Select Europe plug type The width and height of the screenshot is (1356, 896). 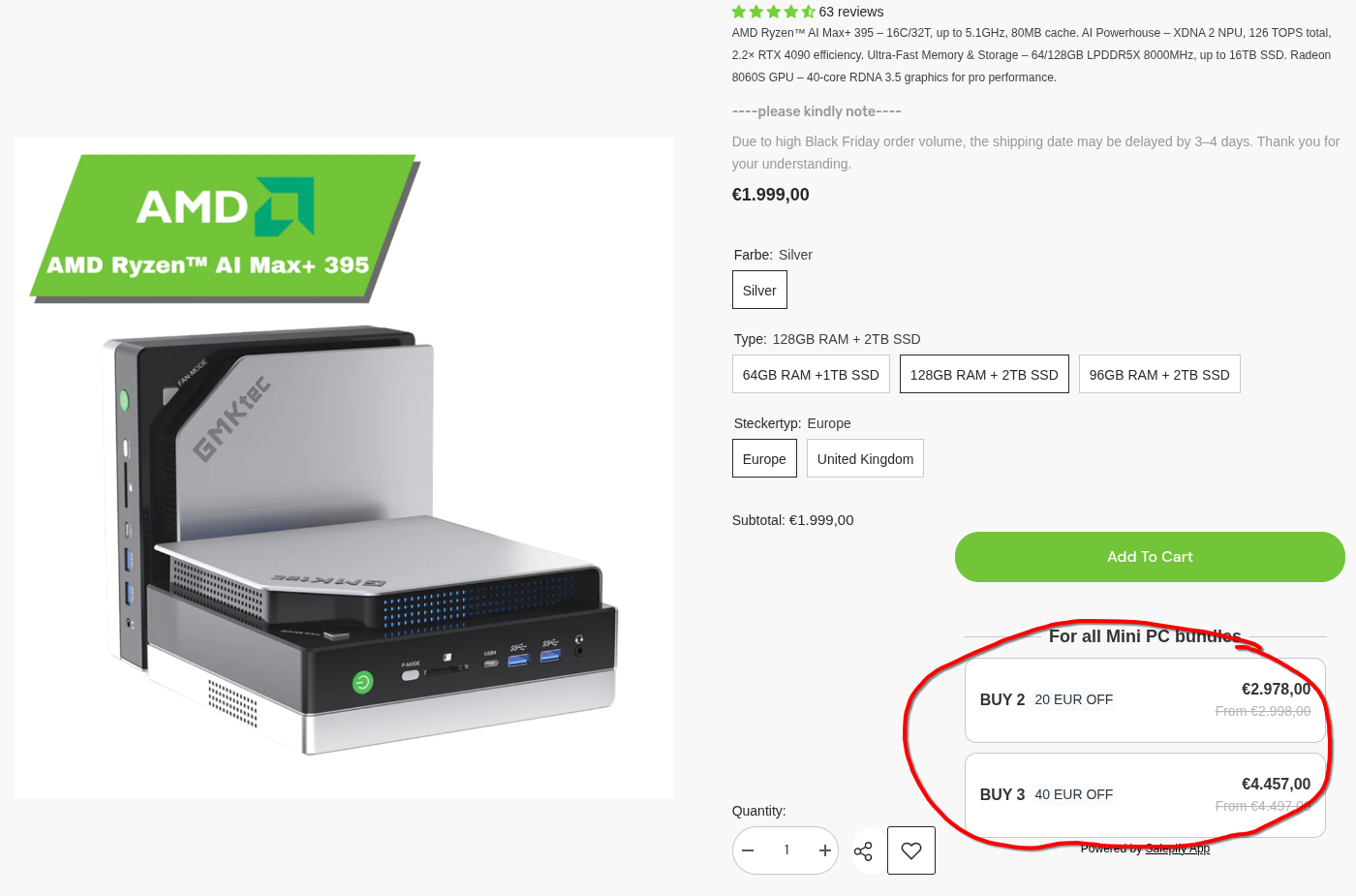point(764,459)
